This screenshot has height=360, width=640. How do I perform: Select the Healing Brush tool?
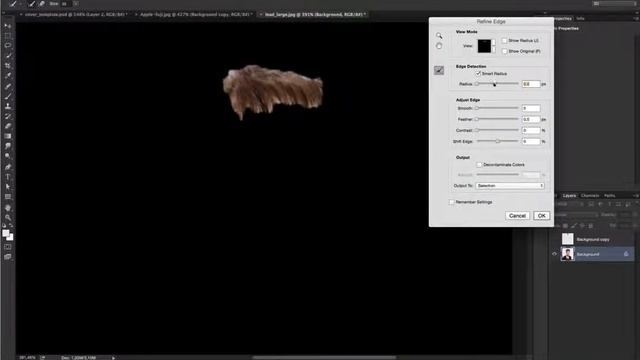click(8, 86)
